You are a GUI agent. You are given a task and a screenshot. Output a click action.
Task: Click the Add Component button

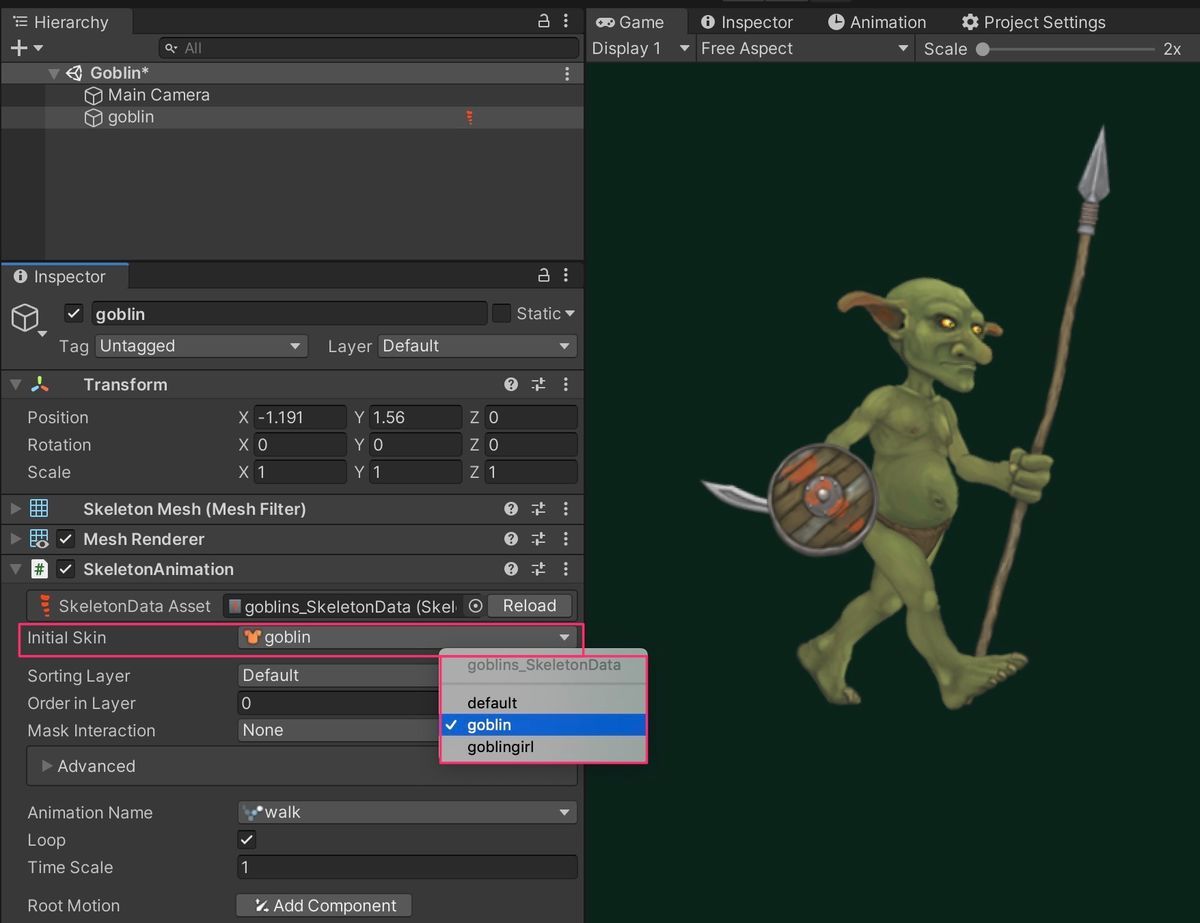(x=323, y=905)
